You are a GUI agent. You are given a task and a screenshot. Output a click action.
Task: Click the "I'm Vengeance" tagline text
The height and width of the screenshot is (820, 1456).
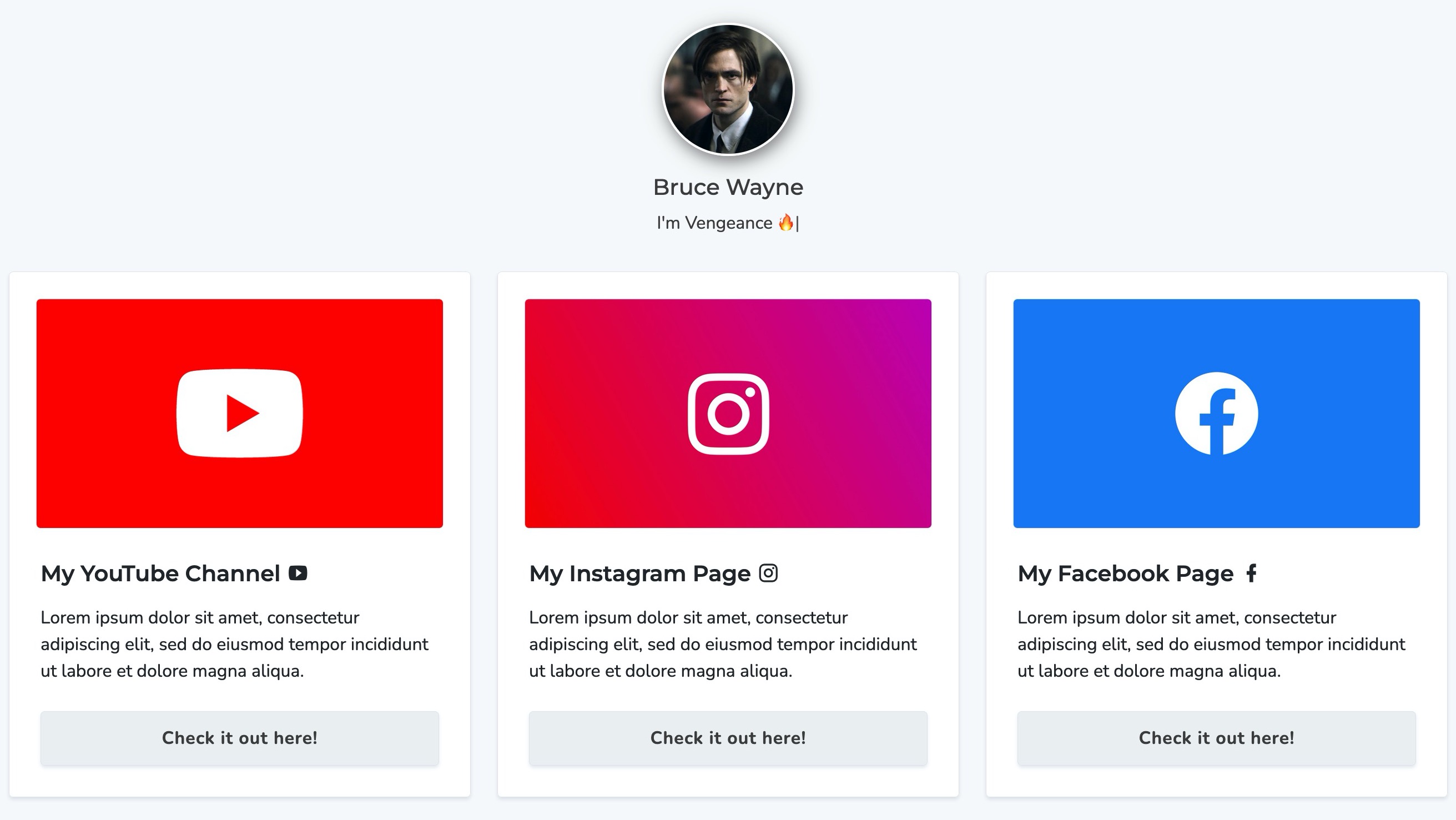714,223
